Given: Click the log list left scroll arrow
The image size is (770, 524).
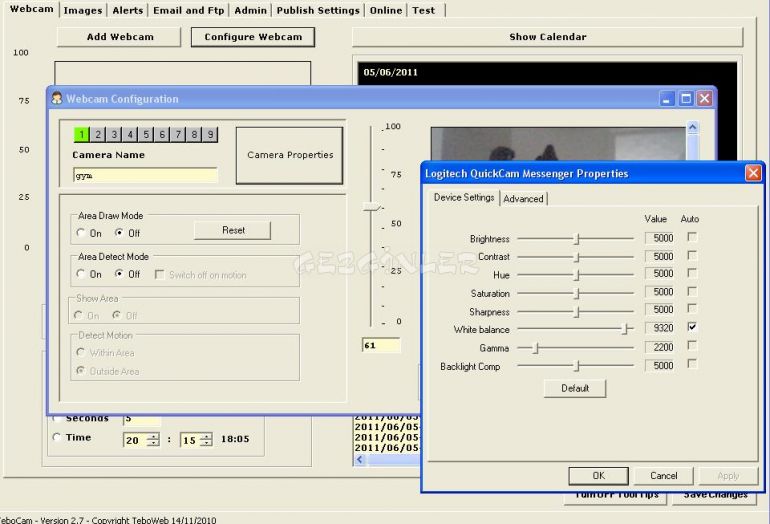Looking at the screenshot, I should (x=359, y=460).
